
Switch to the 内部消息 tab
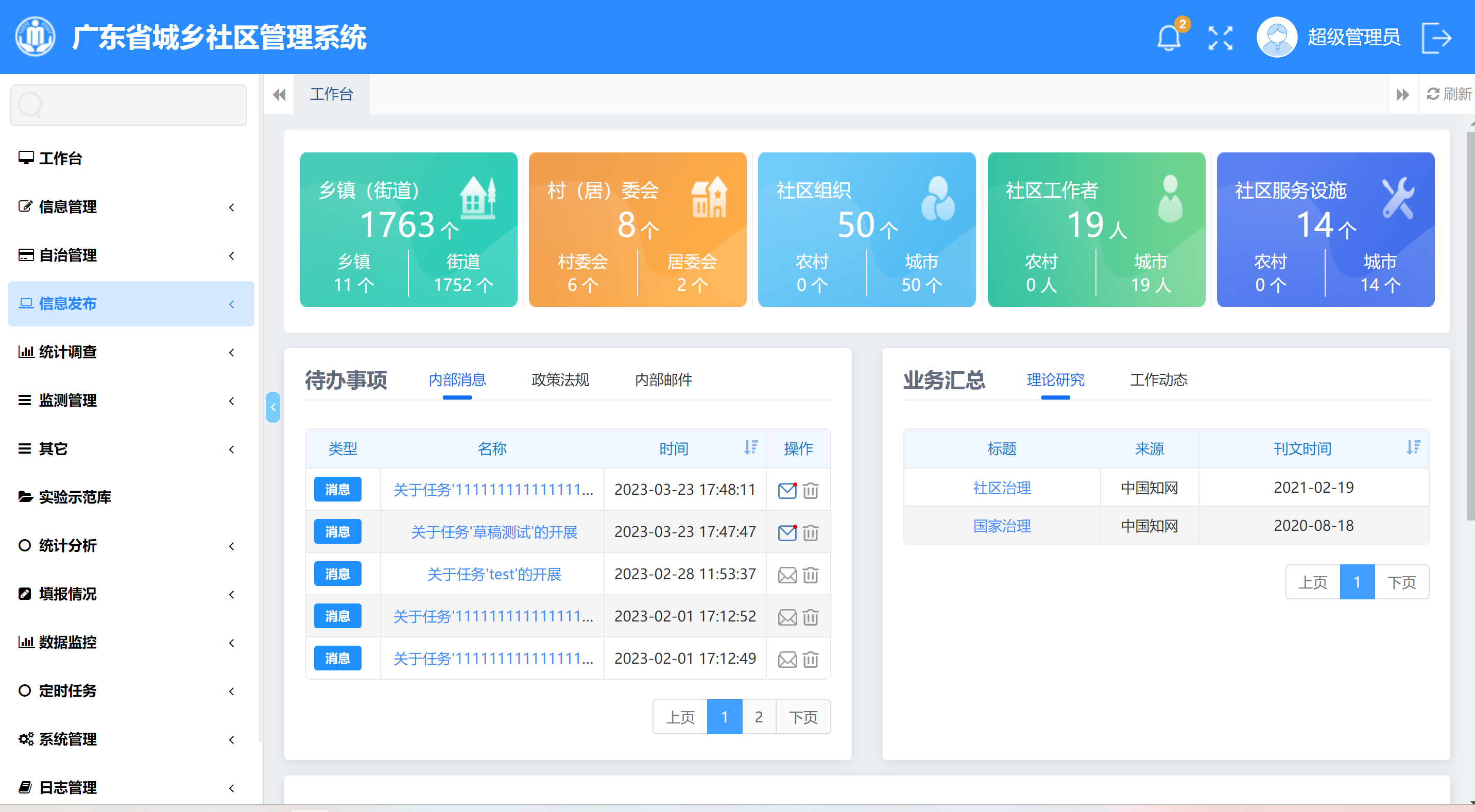(x=457, y=379)
